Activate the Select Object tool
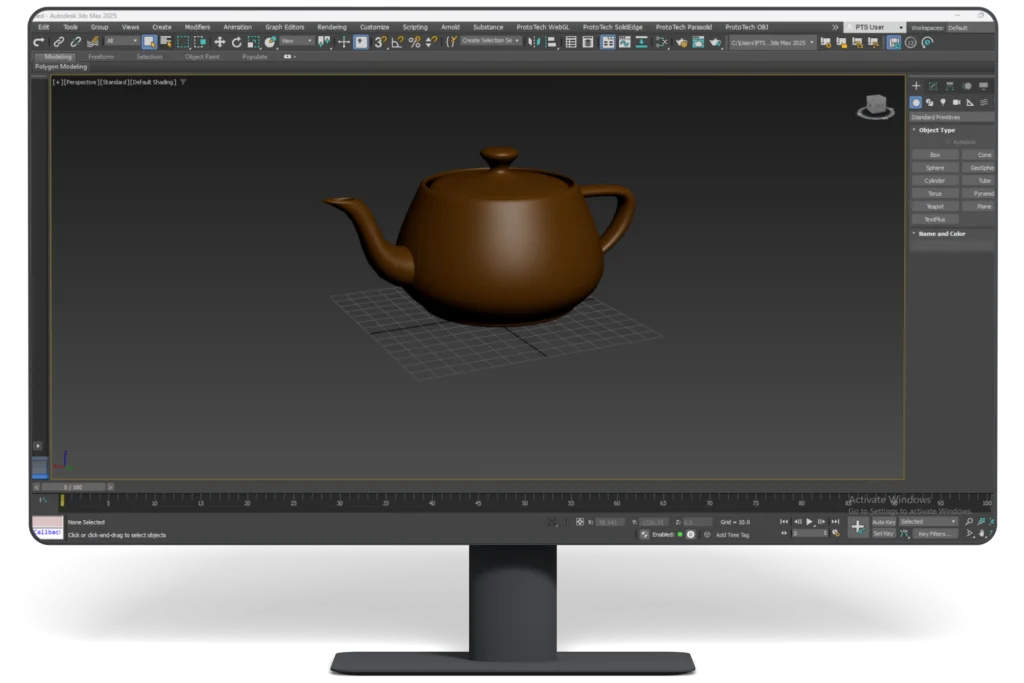Screen dimensions: 1024x683 click(150, 42)
